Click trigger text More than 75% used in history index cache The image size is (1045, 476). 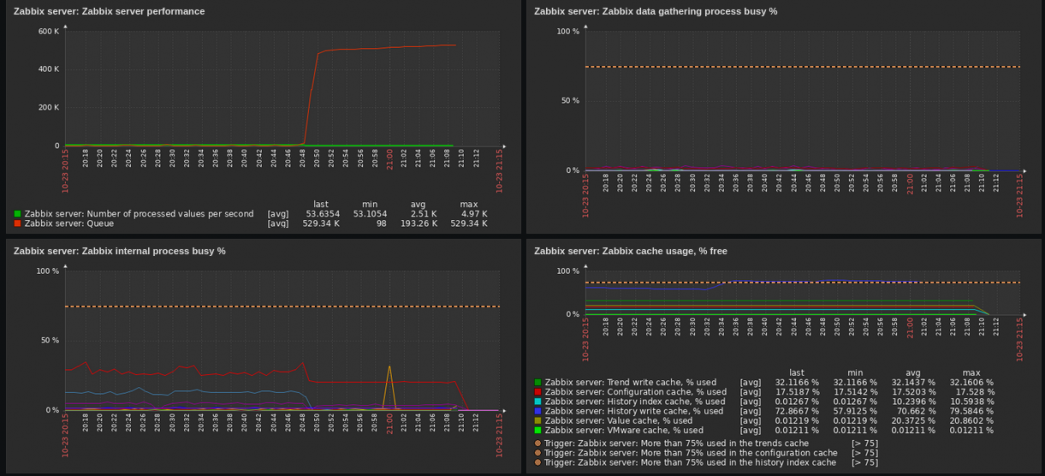pyautogui.click(x=690, y=462)
